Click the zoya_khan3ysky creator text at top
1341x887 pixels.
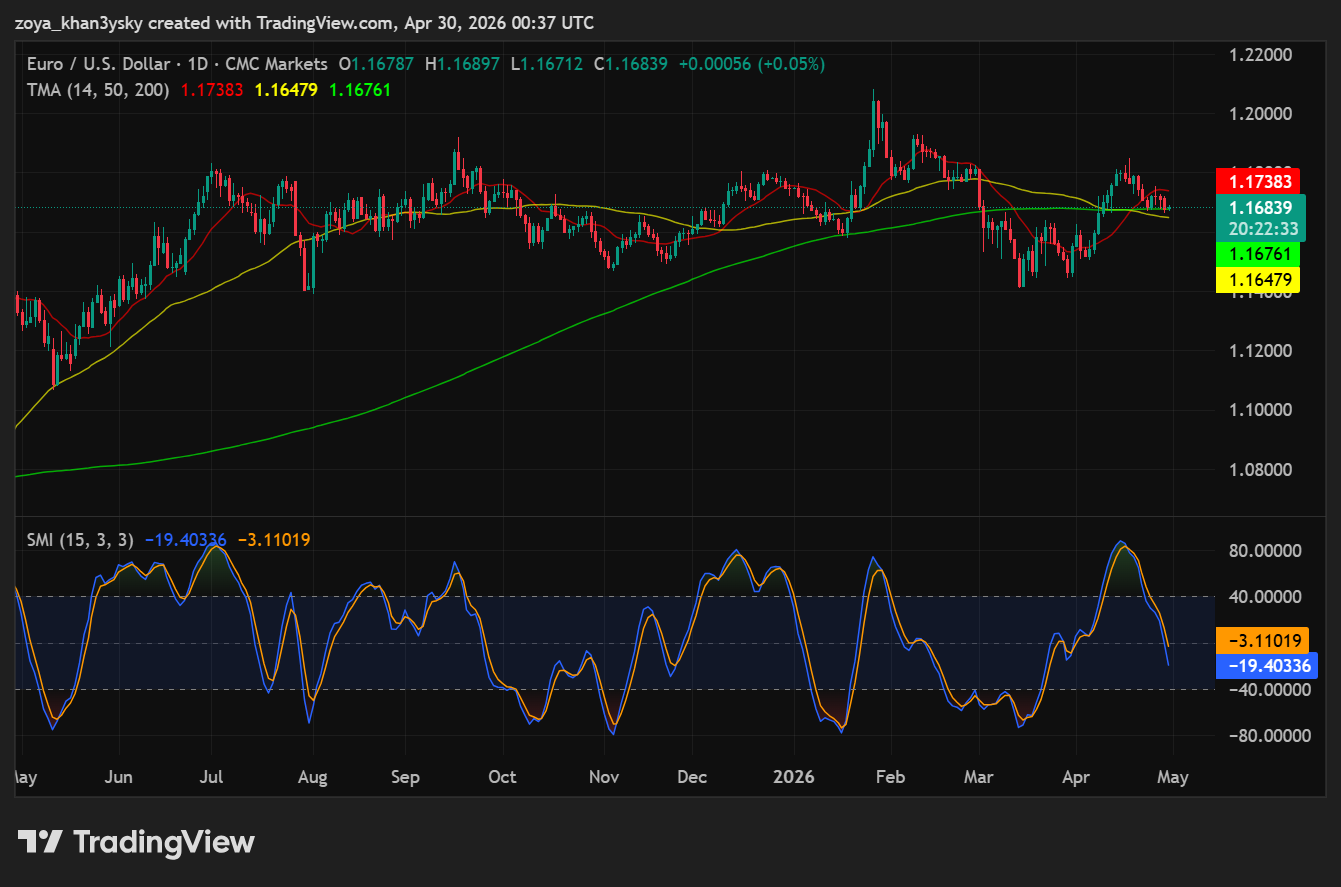(x=79, y=22)
